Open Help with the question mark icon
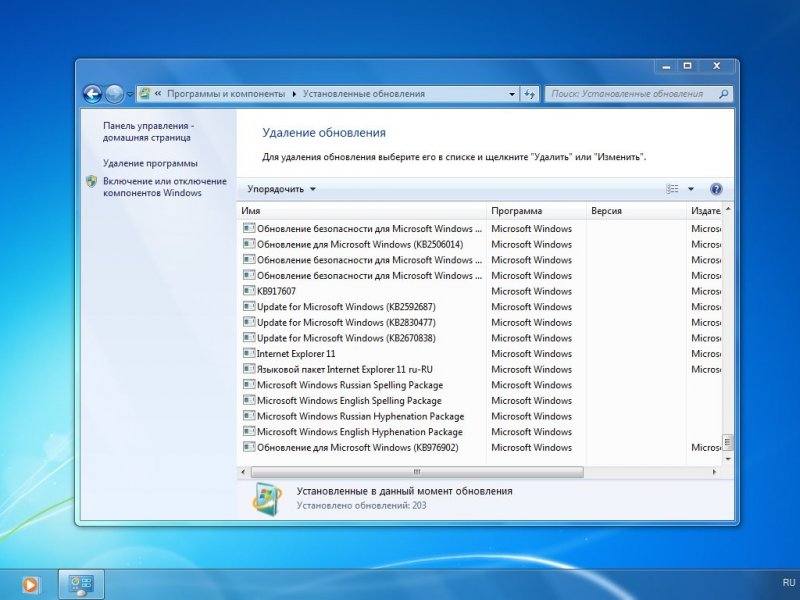The height and width of the screenshot is (600, 800). pyautogui.click(x=716, y=189)
